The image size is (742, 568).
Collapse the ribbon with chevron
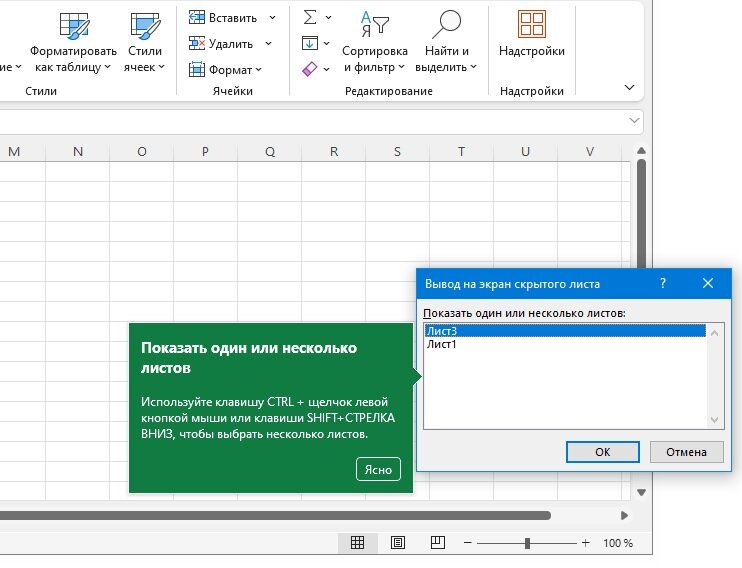[629, 88]
